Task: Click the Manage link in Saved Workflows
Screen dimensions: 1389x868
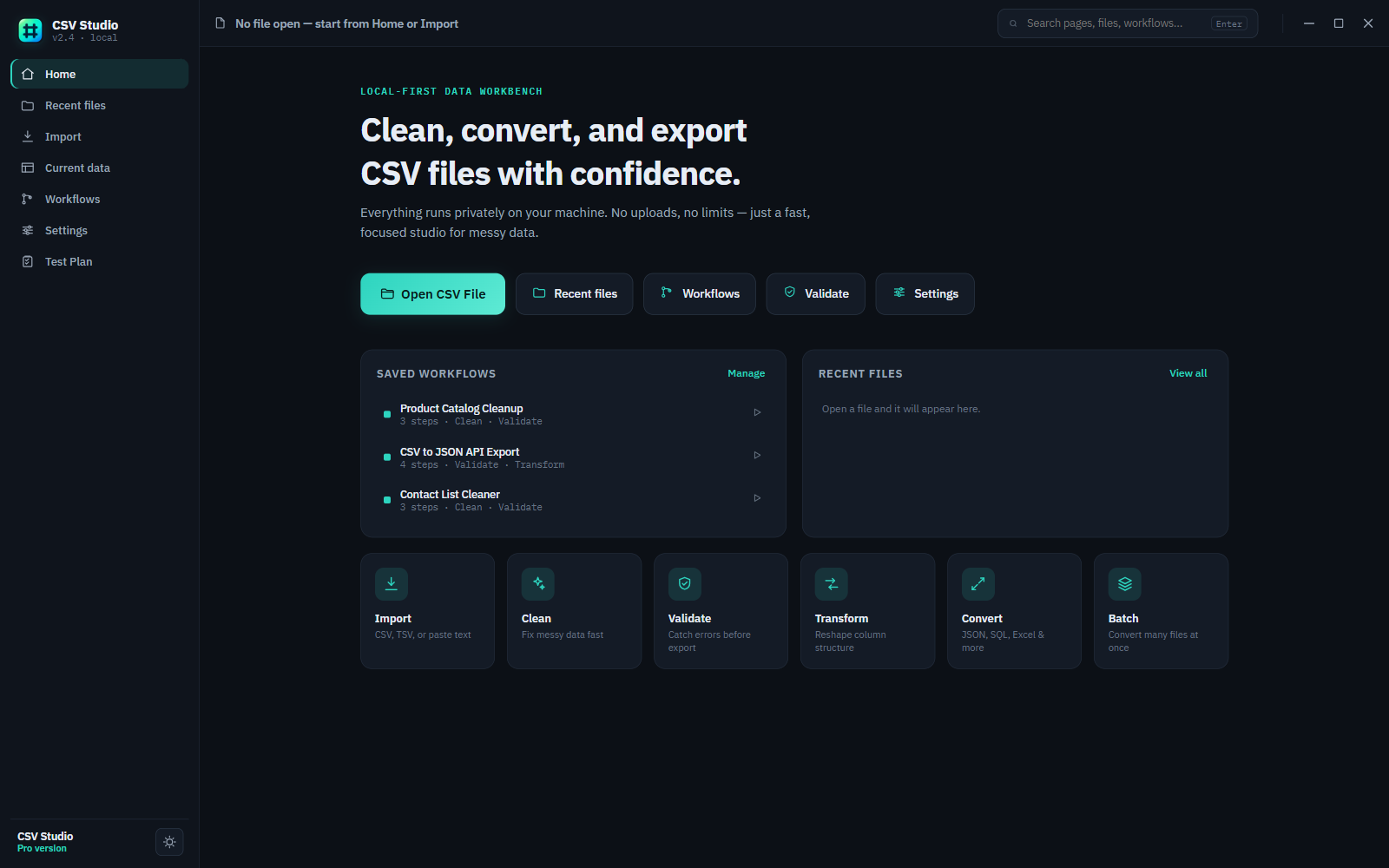Action: point(747,373)
